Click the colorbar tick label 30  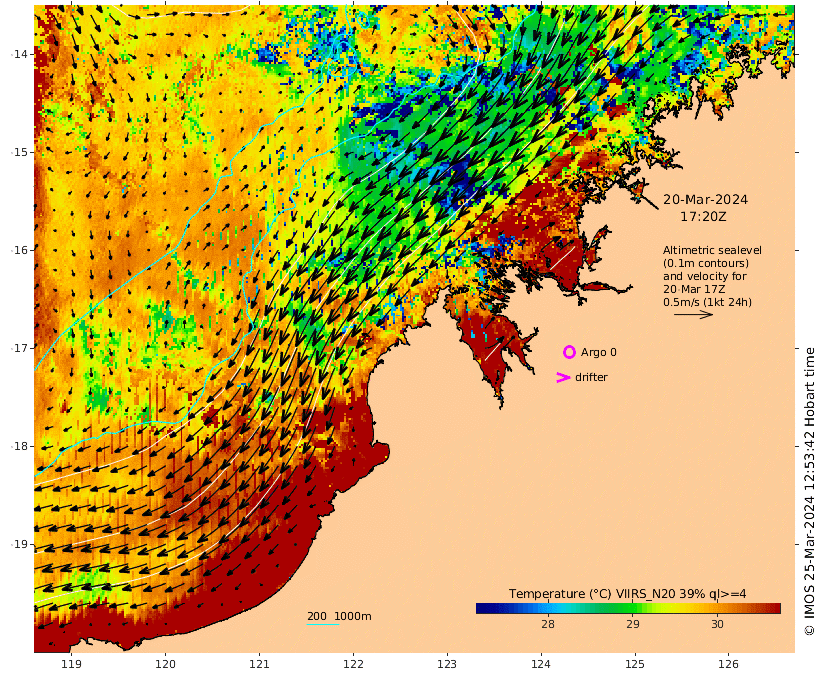coord(718,624)
